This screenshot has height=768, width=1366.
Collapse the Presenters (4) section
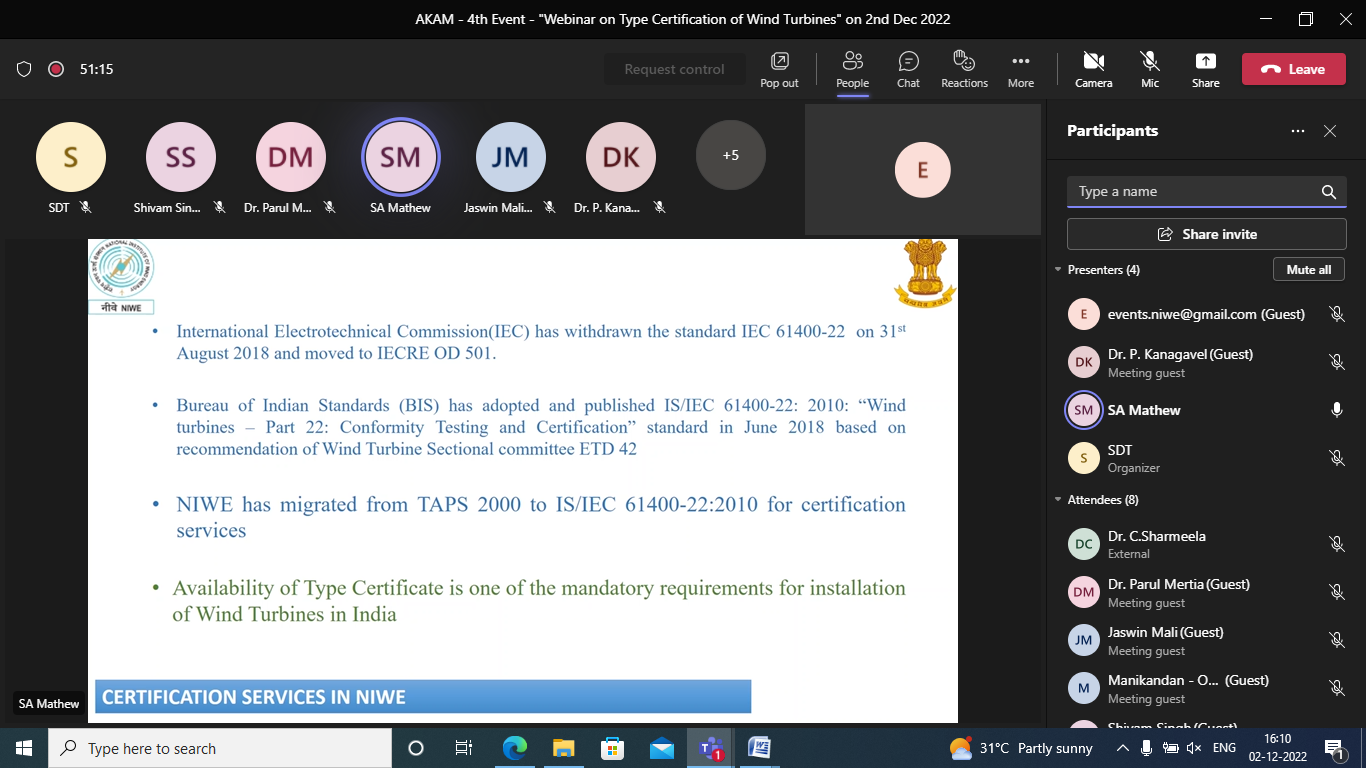(1058, 270)
